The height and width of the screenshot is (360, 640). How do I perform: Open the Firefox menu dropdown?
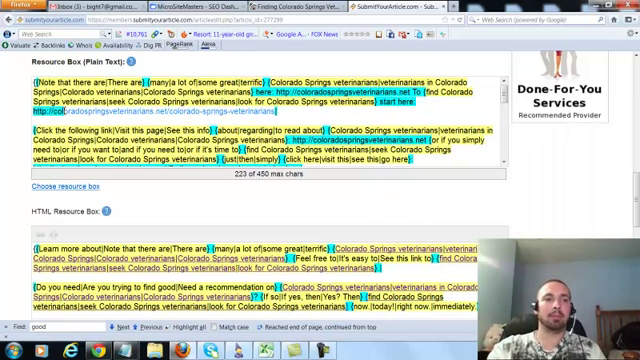[x=23, y=5]
